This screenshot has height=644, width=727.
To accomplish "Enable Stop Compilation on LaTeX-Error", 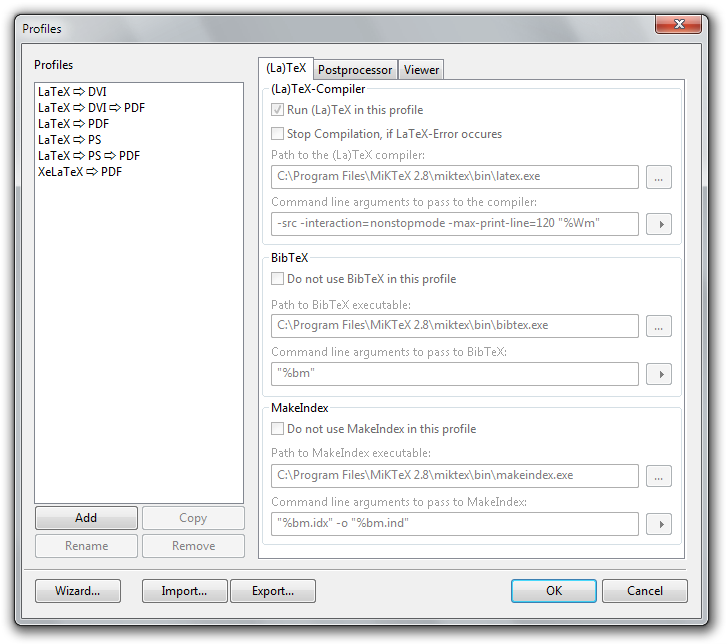I will tap(277, 134).
